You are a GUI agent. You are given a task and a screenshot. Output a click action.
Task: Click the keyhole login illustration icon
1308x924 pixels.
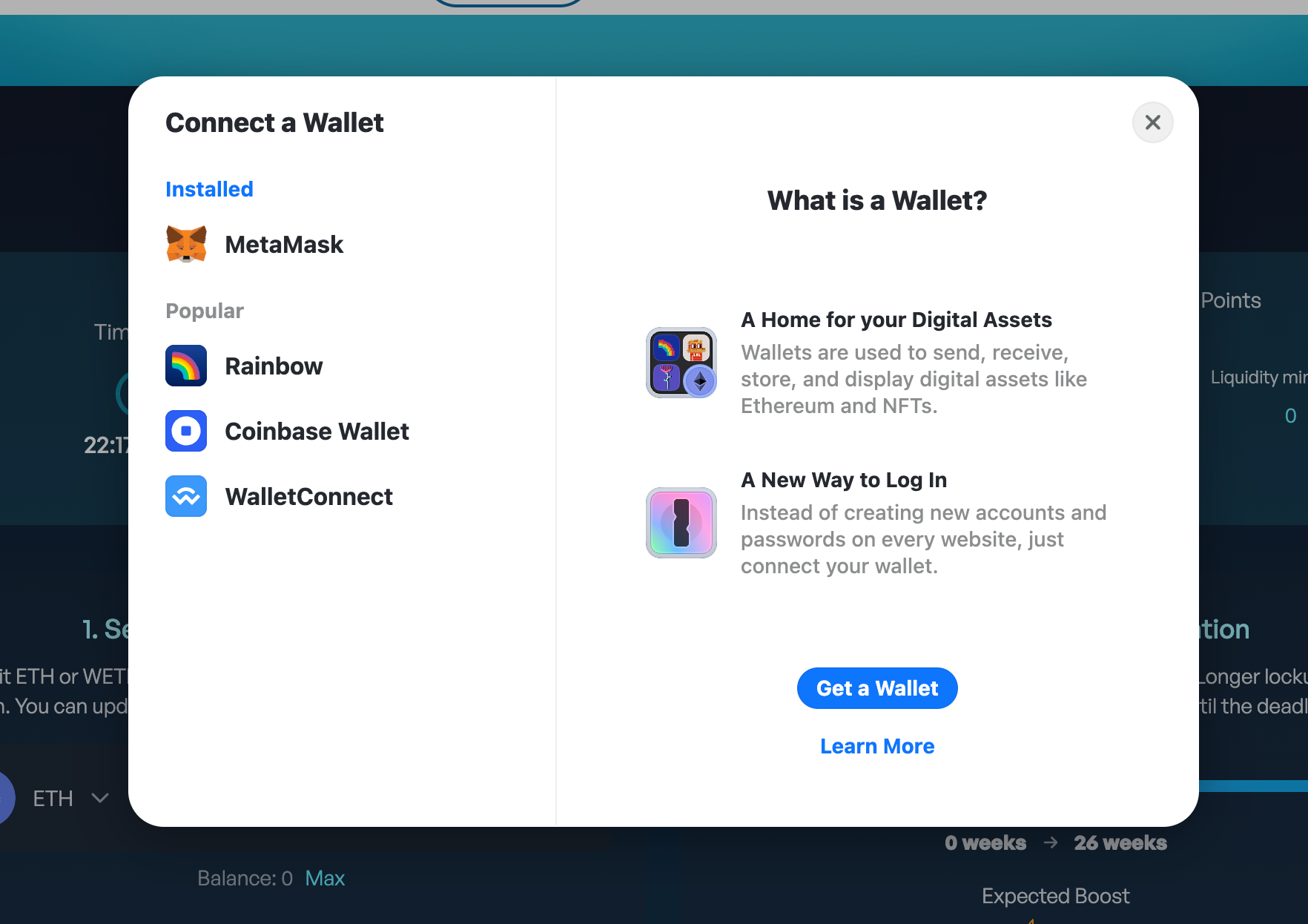coord(681,523)
